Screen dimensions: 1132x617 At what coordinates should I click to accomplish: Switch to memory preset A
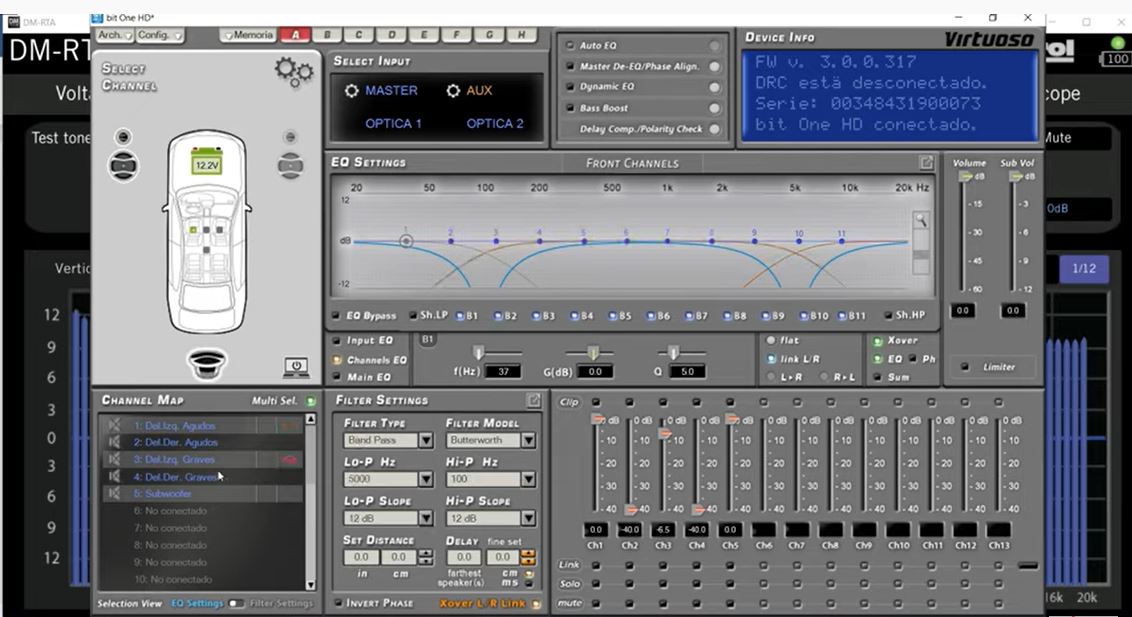[x=295, y=35]
